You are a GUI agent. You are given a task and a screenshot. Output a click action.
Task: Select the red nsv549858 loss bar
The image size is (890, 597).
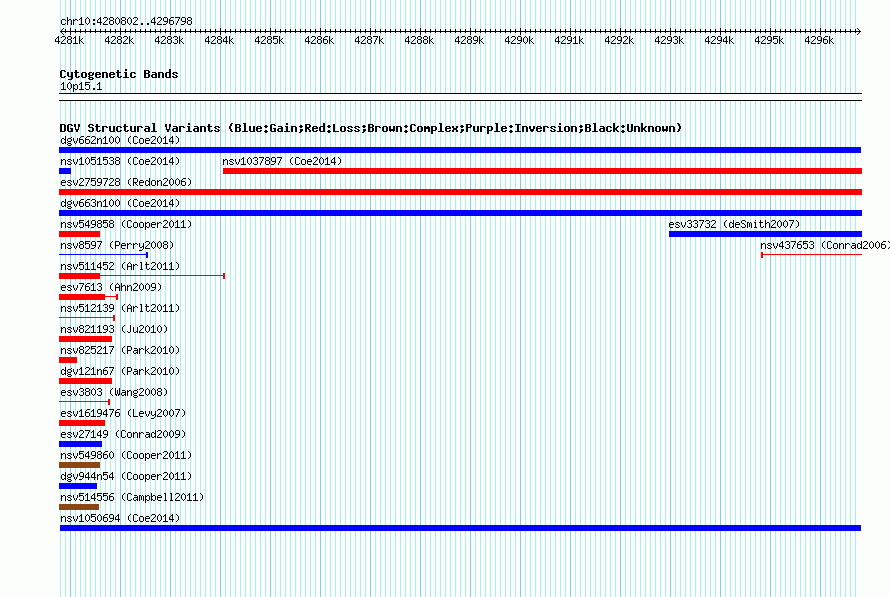(79, 234)
